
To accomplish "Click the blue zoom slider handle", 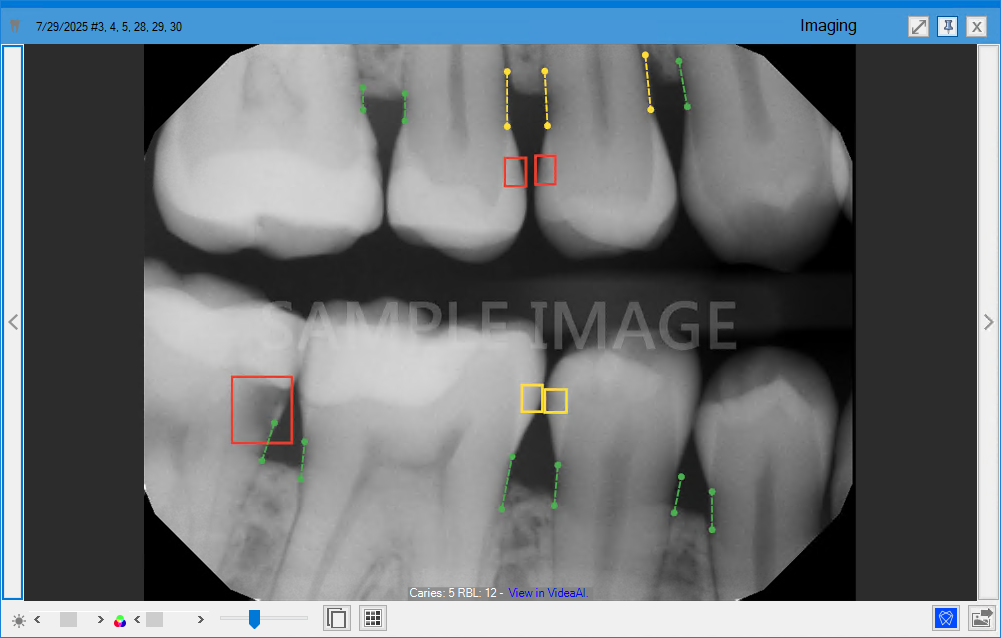I will pyautogui.click(x=254, y=618).
